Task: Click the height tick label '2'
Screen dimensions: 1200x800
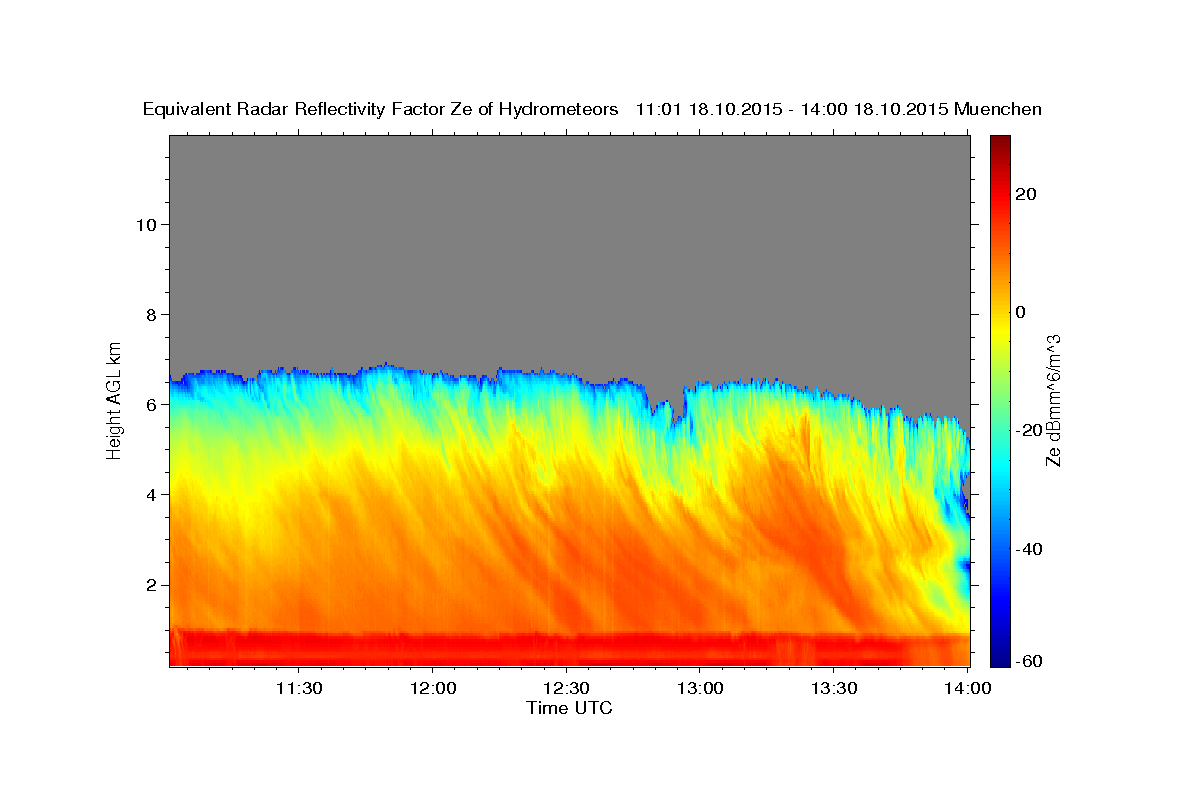Action: click(x=150, y=585)
